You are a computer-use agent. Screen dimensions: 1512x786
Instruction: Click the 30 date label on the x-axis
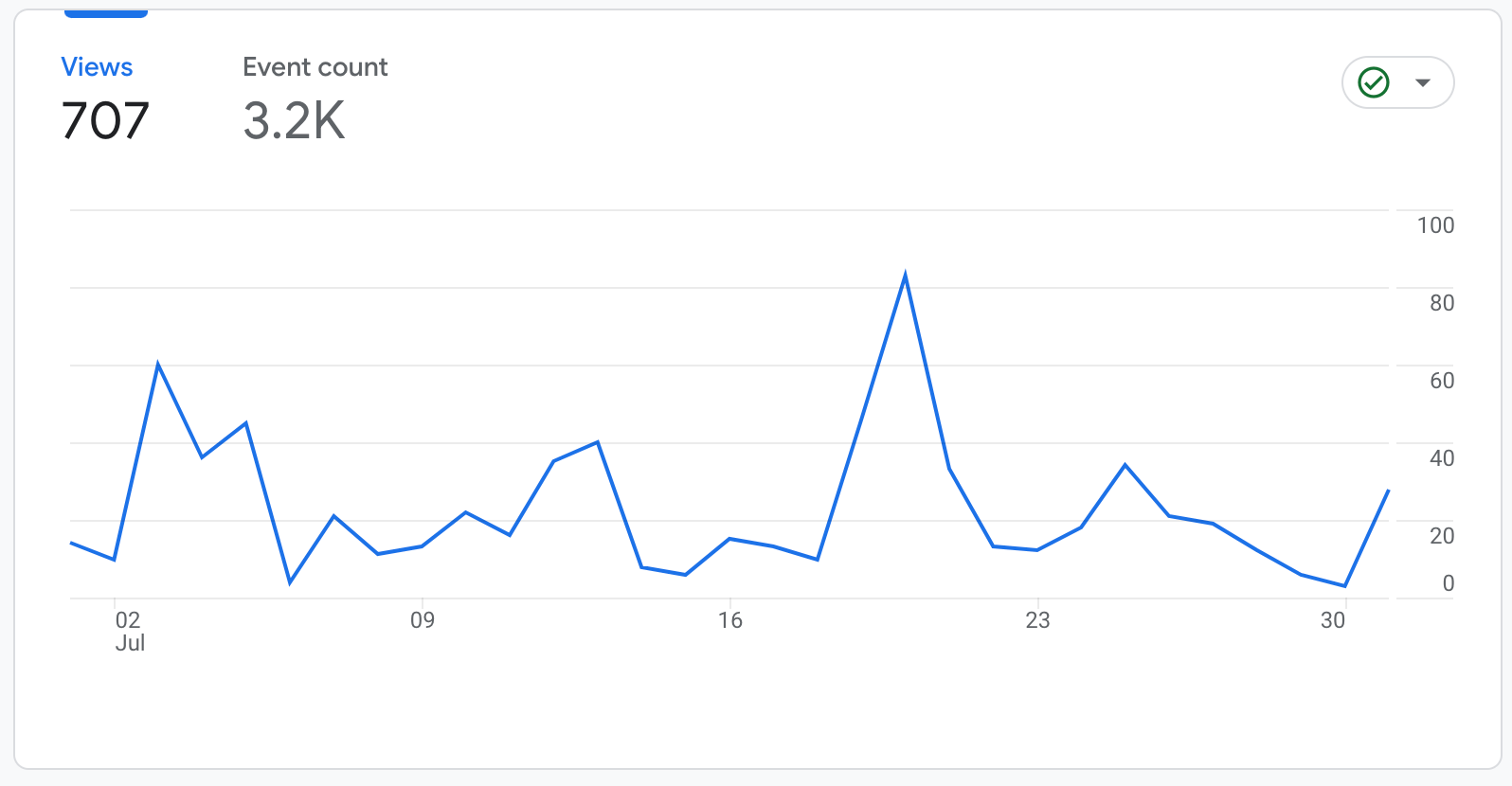(1333, 620)
